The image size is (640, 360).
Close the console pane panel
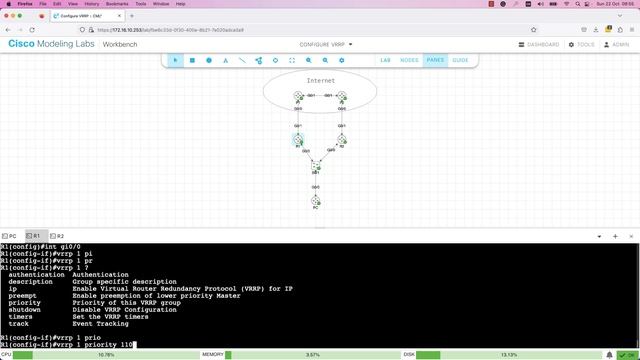(631, 236)
